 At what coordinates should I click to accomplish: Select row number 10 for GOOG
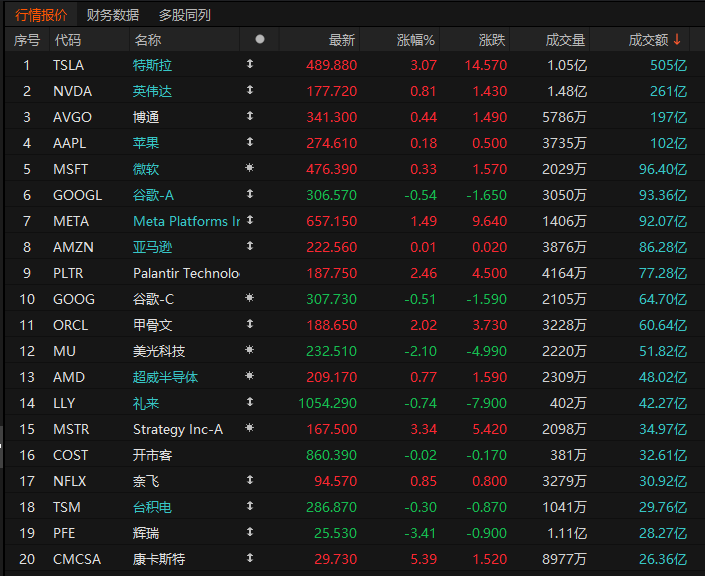[x=27, y=299]
